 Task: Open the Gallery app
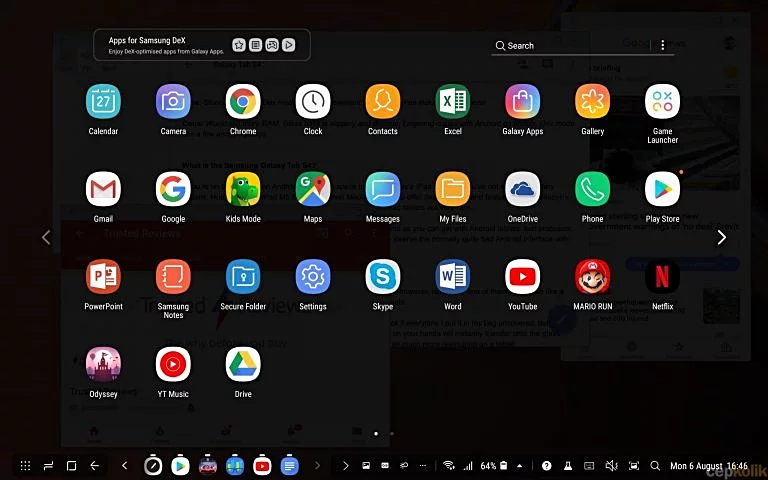[x=593, y=102]
